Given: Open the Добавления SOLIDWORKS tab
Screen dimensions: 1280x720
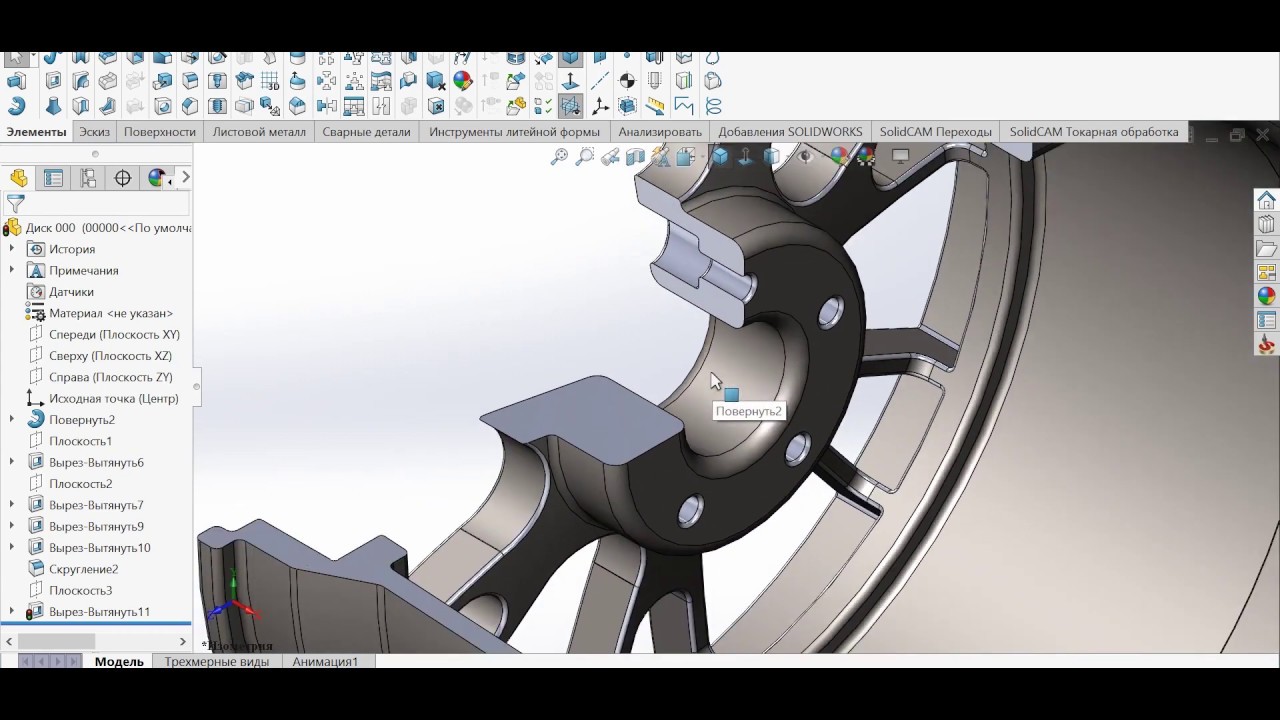Looking at the screenshot, I should 790,132.
